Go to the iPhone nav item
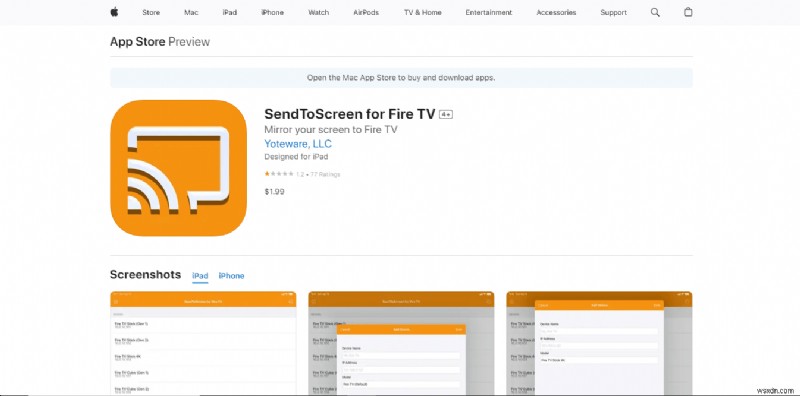Screen dimensions: 800x396 272,12
